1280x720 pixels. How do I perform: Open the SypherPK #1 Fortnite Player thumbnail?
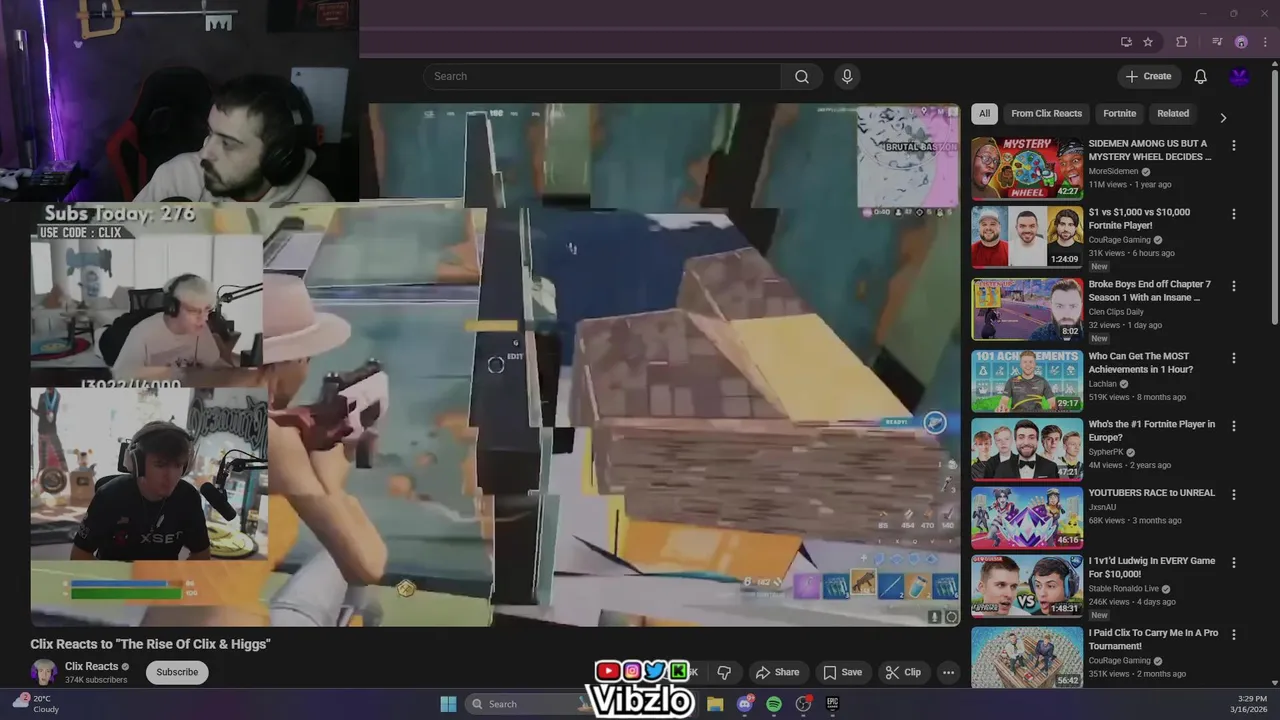tap(1027, 449)
